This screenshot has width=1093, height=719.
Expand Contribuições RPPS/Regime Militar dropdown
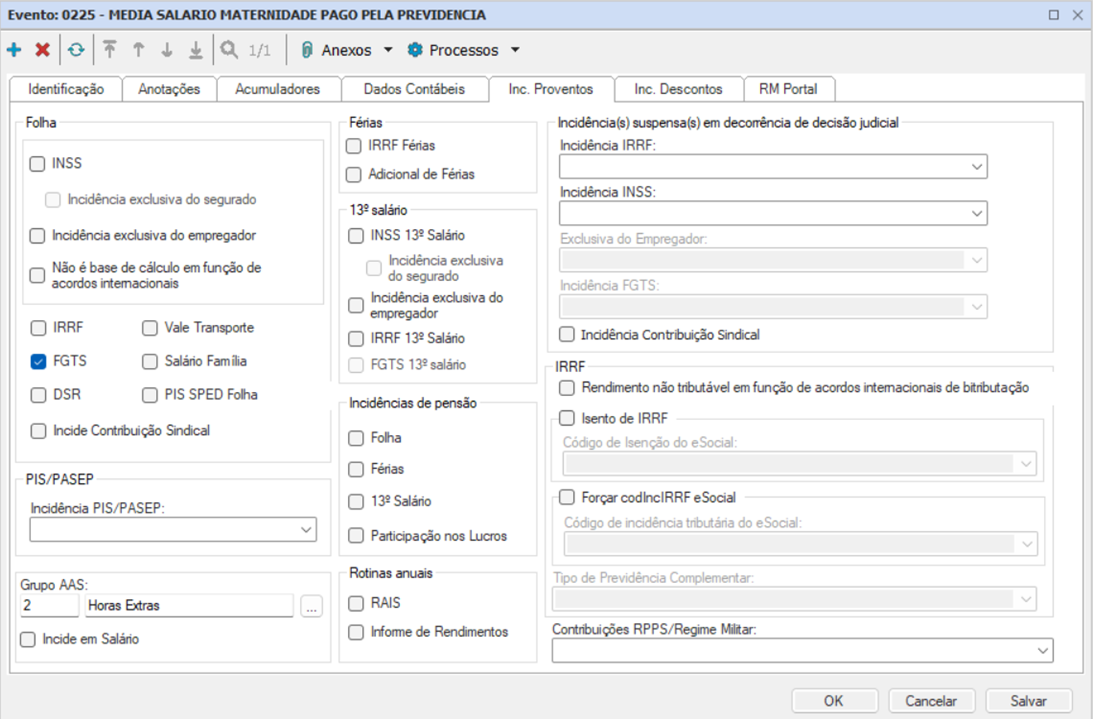1043,651
